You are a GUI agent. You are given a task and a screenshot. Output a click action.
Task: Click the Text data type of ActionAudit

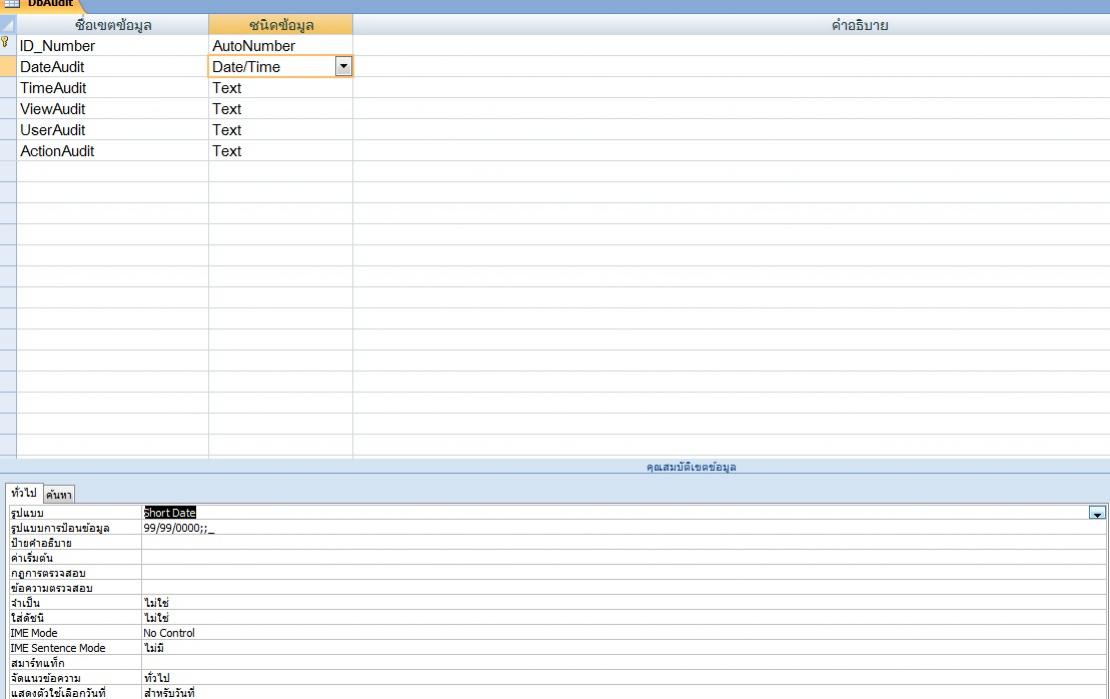click(280, 151)
